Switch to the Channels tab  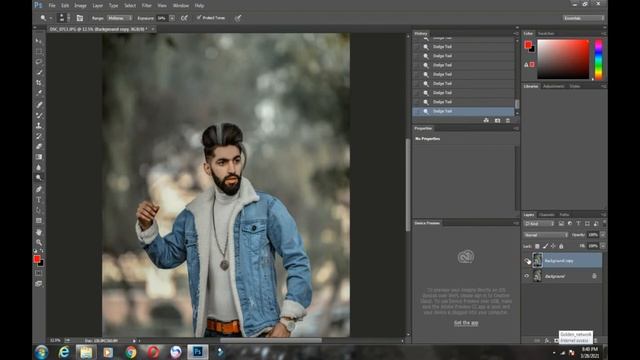tap(547, 215)
